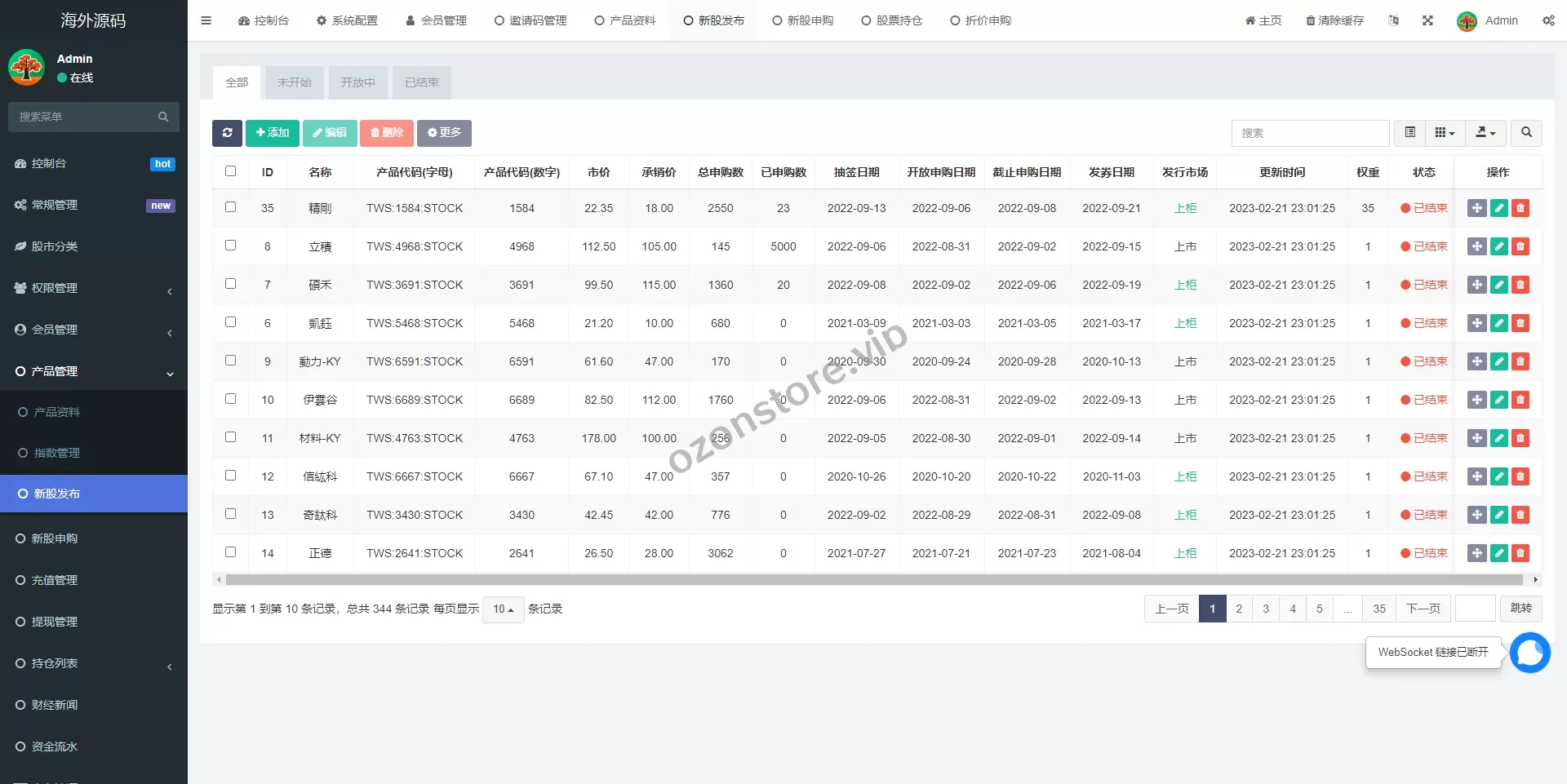Open the rows-per-page dropdown showing 10
Viewport: 1567px width, 784px height.
tap(503, 609)
